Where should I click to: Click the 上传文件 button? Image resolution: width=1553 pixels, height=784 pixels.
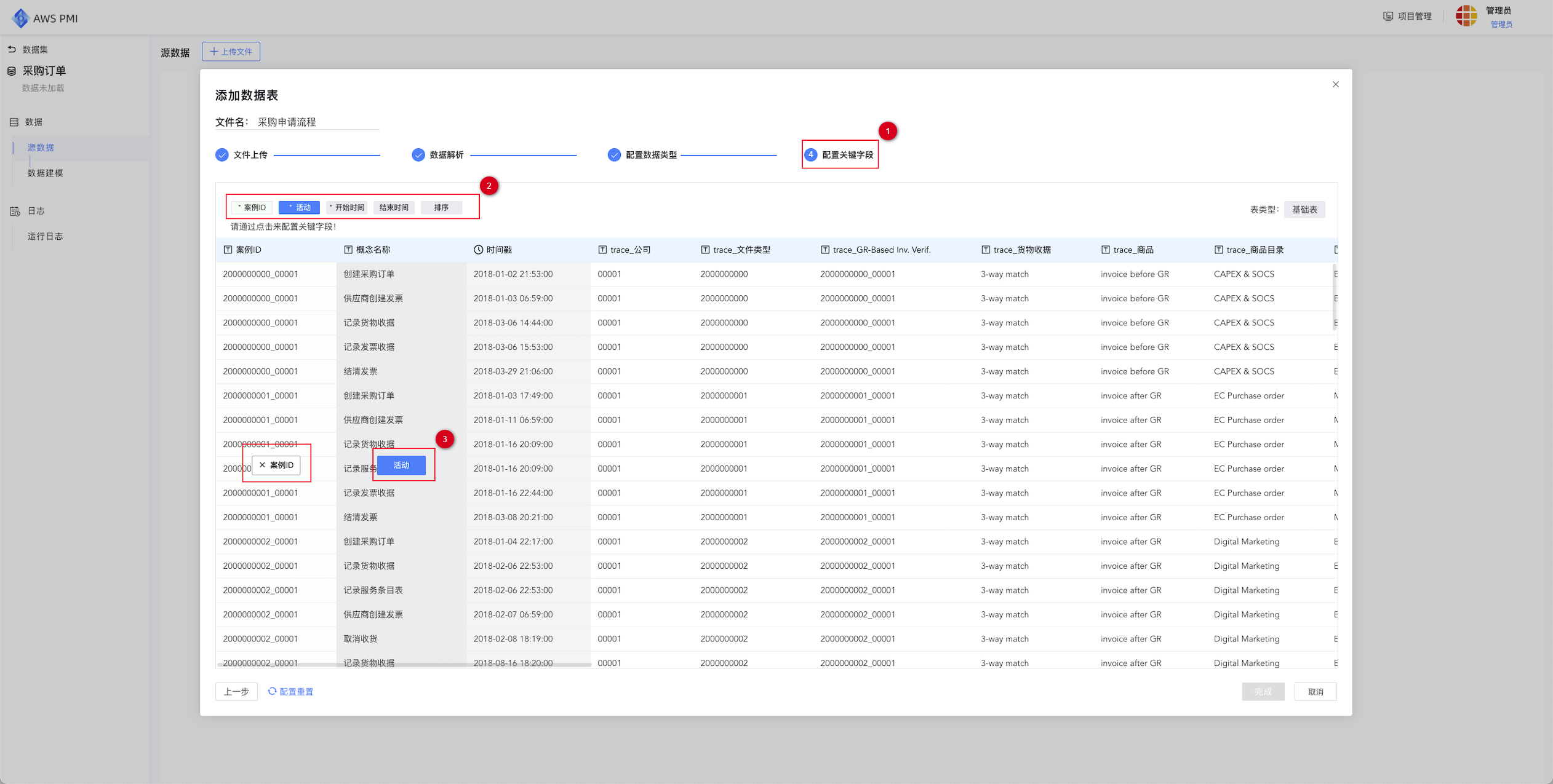click(231, 52)
